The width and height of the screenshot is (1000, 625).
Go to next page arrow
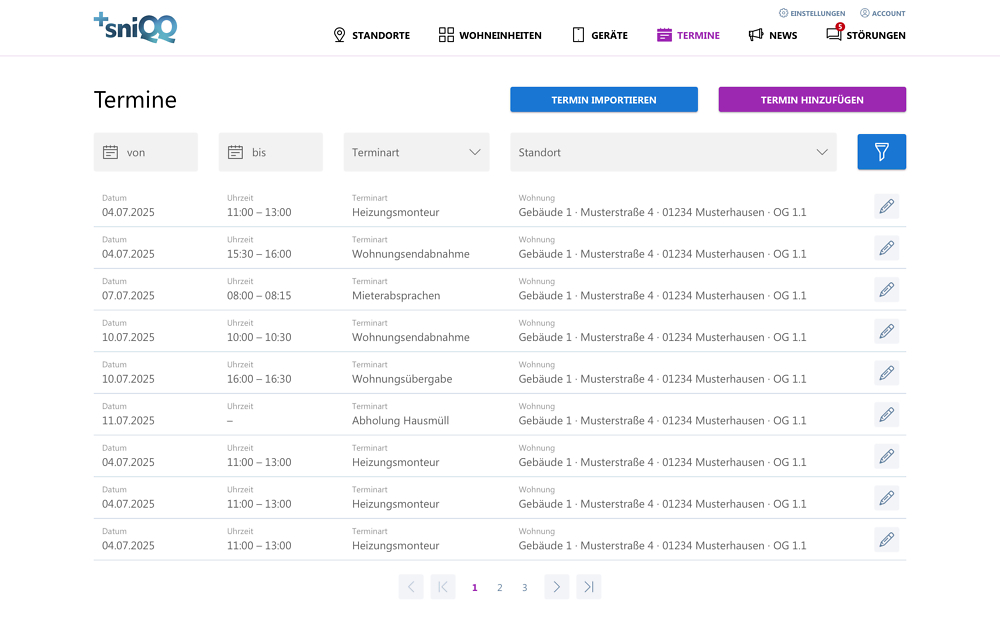pos(557,587)
